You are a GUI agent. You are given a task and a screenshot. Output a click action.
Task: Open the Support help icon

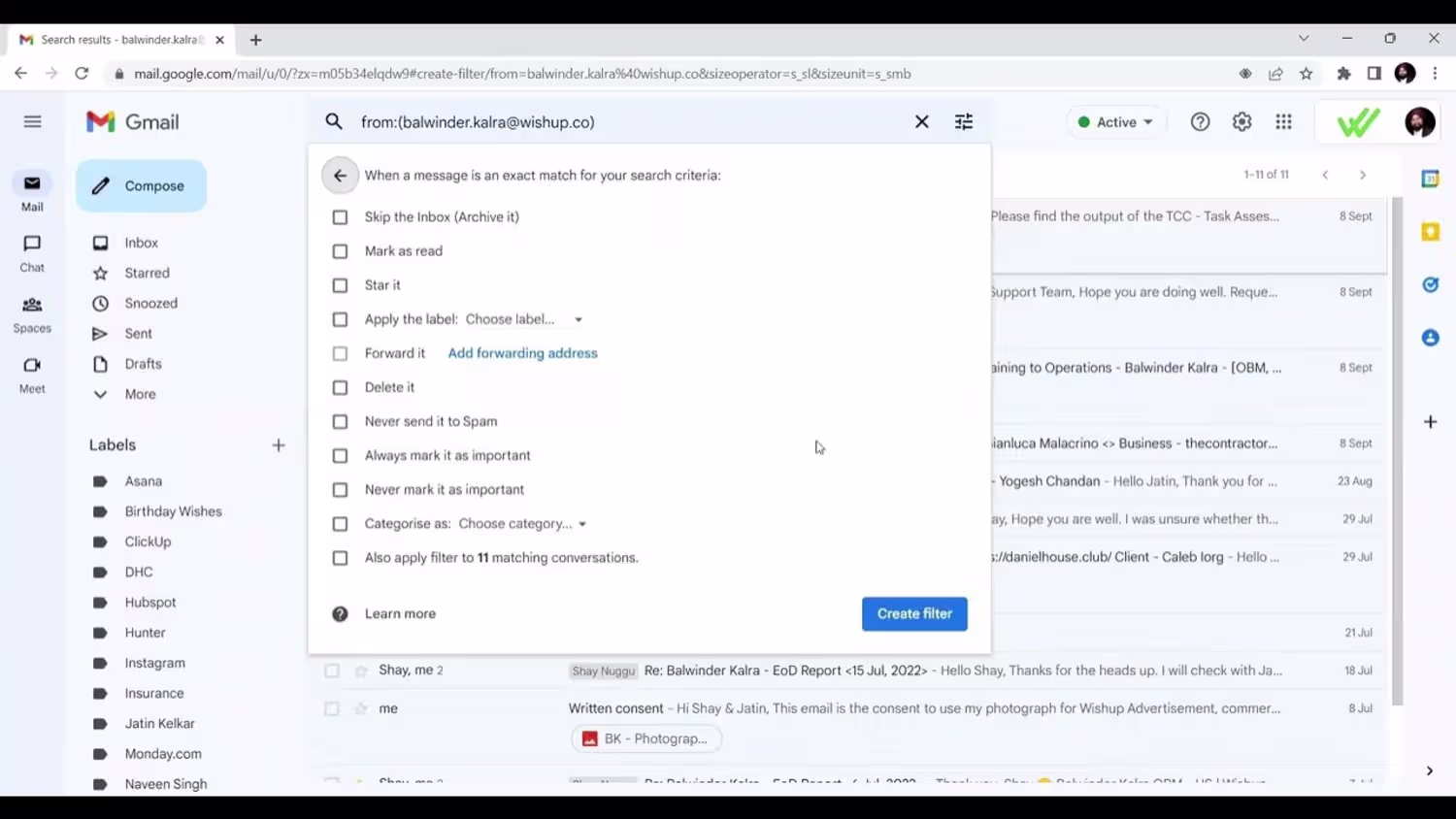point(1200,122)
